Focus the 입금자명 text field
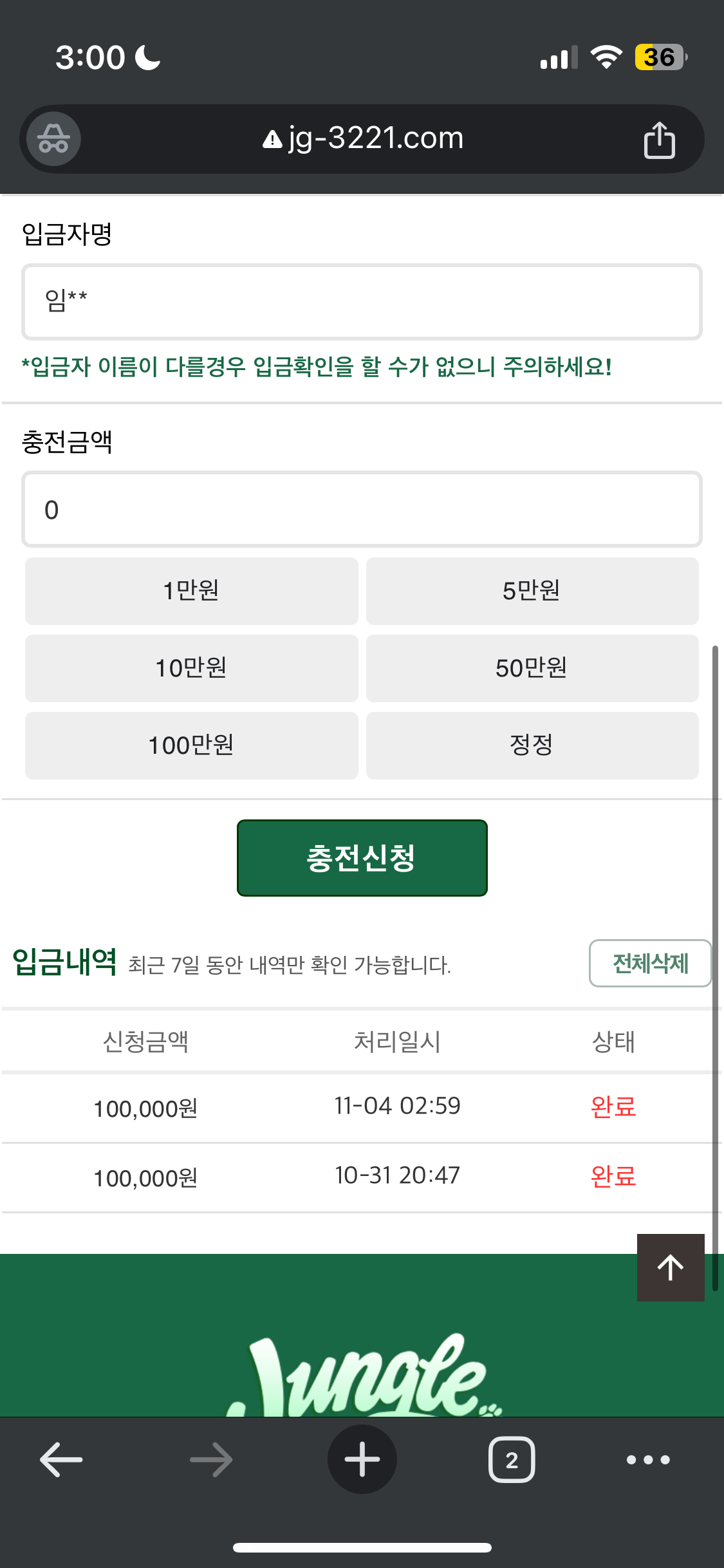Viewport: 724px width, 1568px height. click(x=362, y=301)
